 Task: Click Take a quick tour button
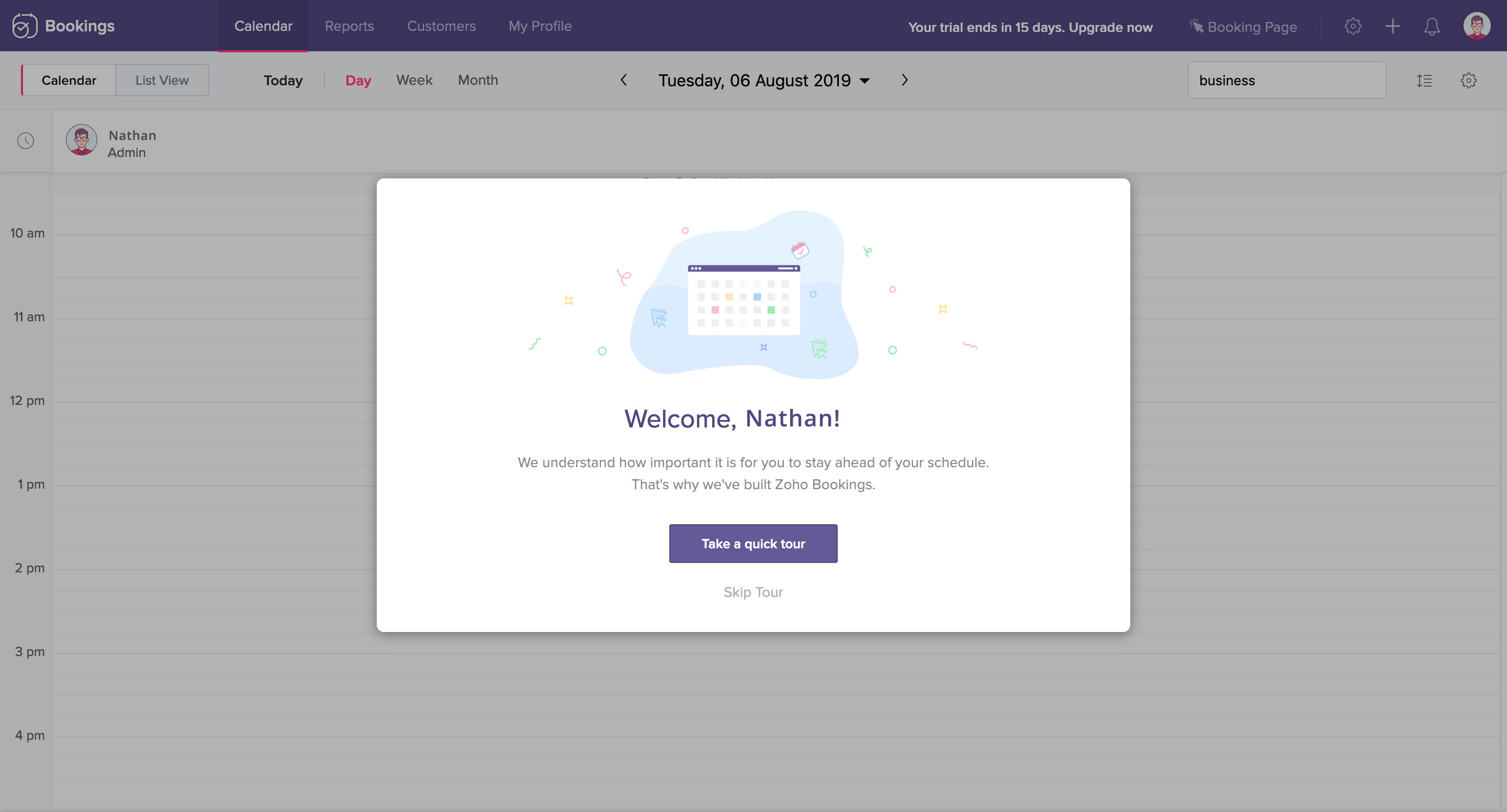[x=753, y=544]
